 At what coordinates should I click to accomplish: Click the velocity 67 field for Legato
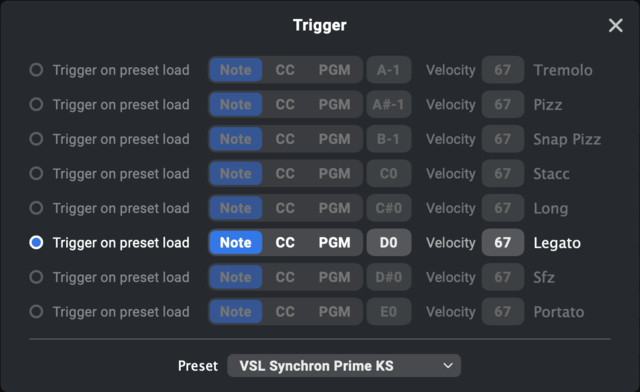[x=502, y=243]
